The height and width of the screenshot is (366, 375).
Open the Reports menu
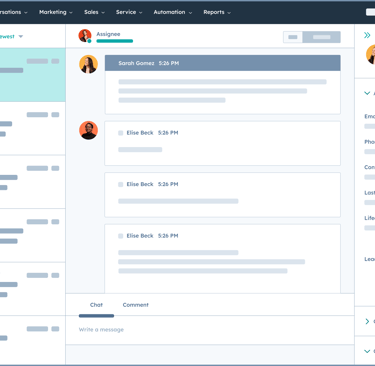(217, 12)
